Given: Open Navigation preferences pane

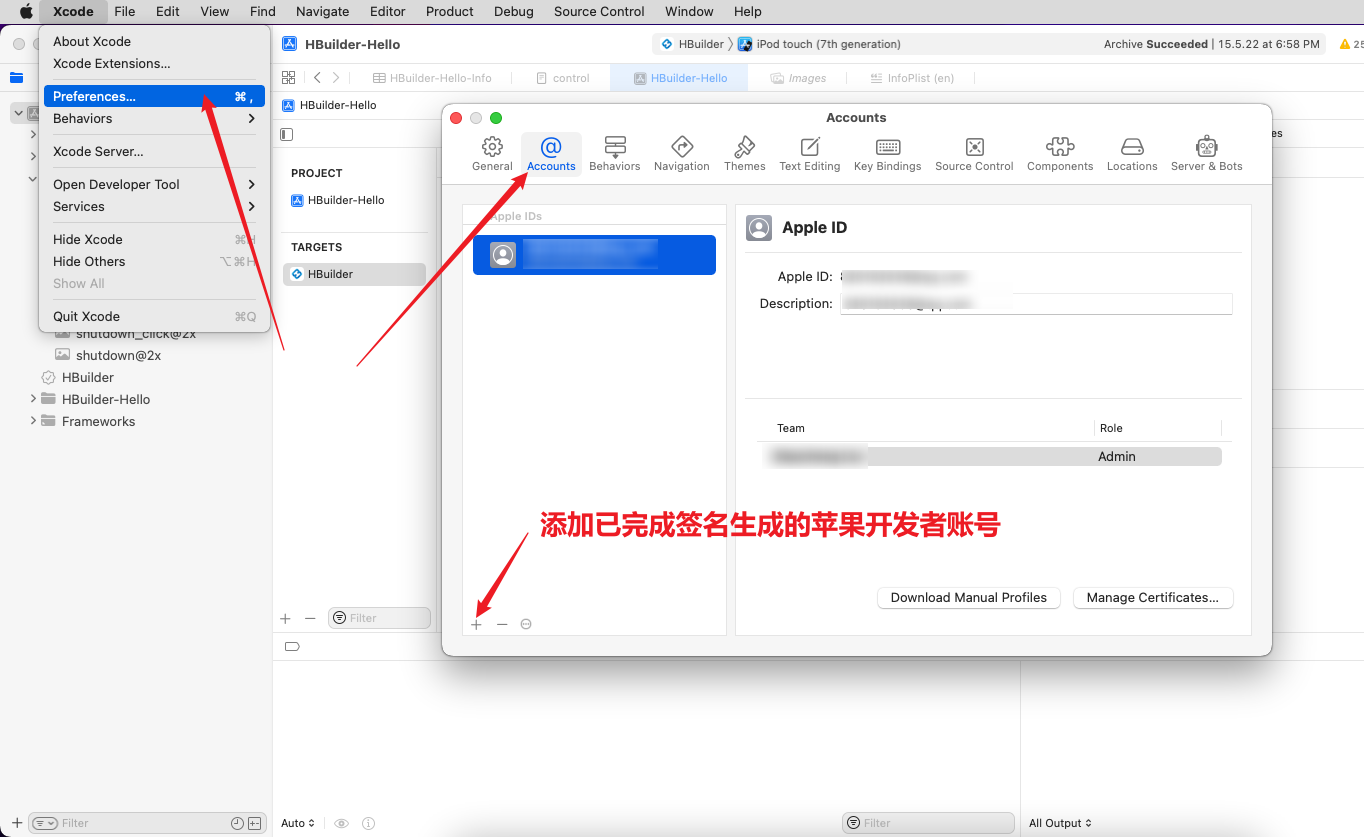Looking at the screenshot, I should coord(681,154).
